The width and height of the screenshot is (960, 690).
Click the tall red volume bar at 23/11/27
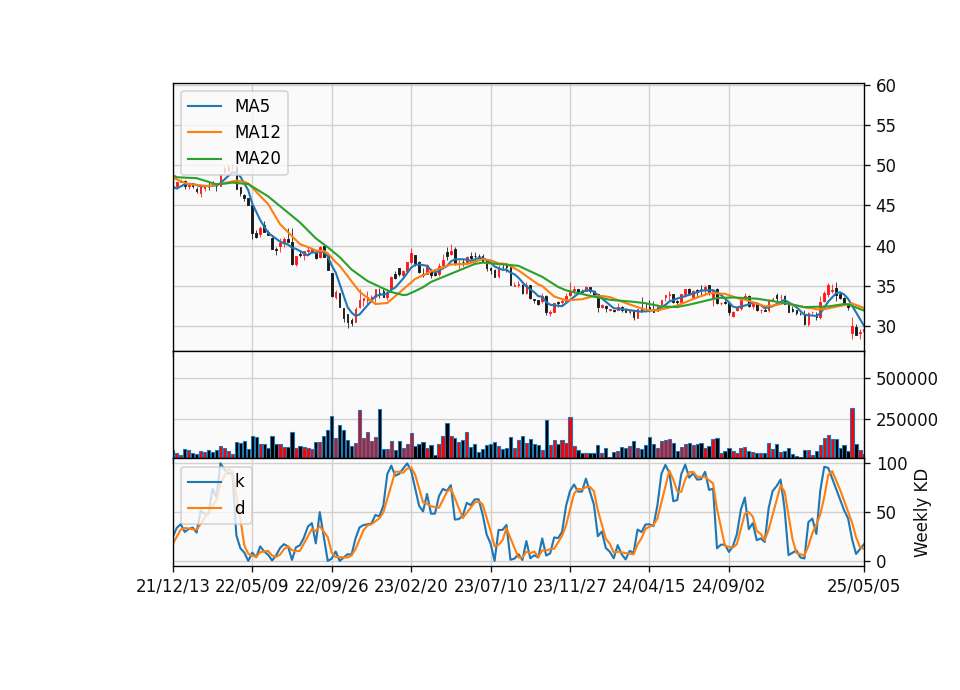click(570, 438)
